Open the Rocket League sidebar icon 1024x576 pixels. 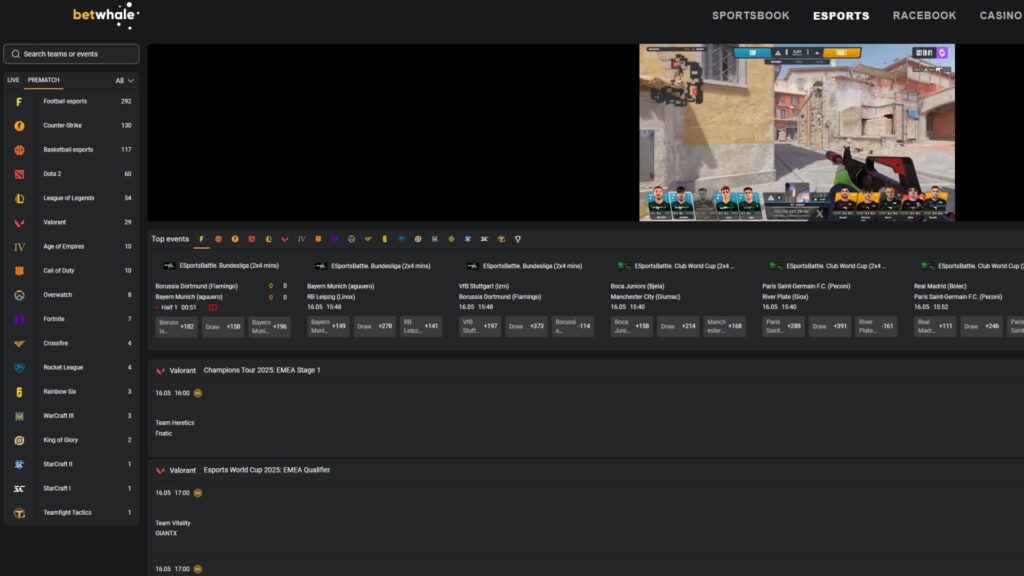(19, 368)
